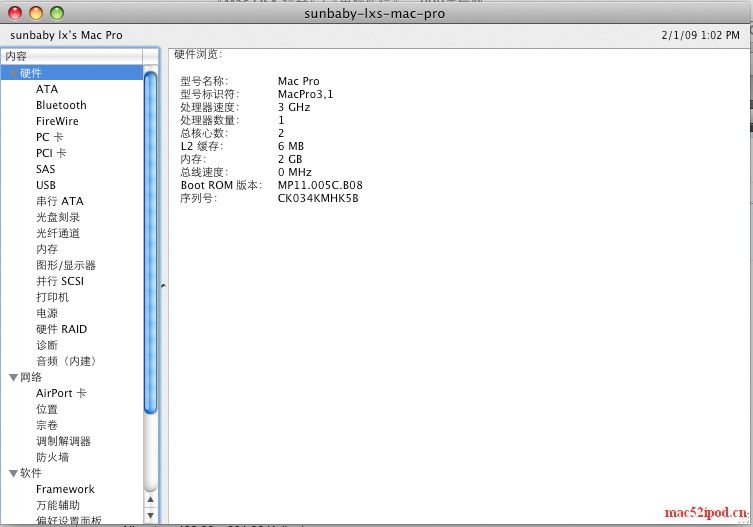Viewport: 753px width, 527px height.
Task: Click the 处理器数量 processor count label
Action: [x=209, y=120]
